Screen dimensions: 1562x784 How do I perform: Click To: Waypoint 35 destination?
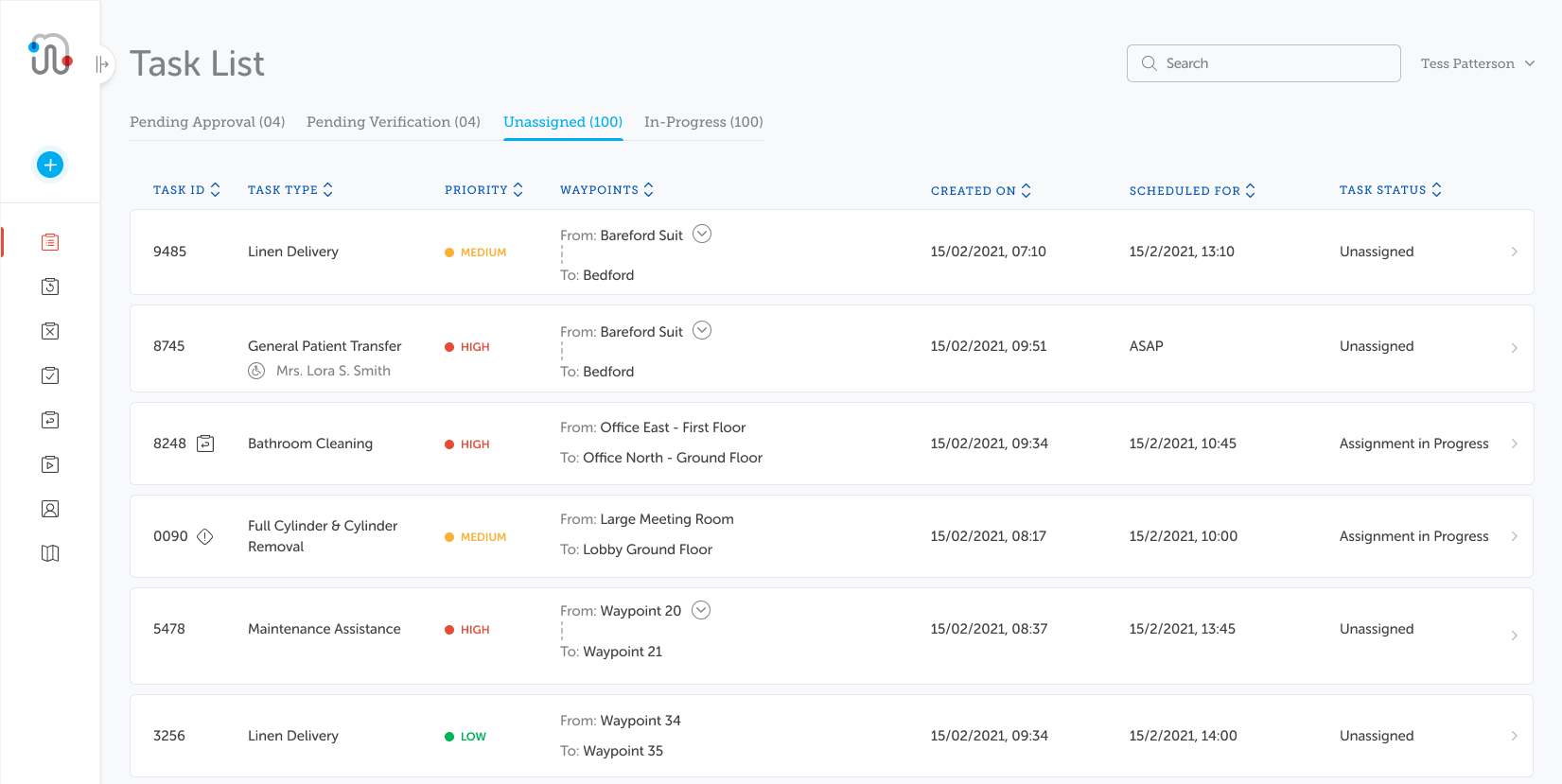[x=611, y=751]
